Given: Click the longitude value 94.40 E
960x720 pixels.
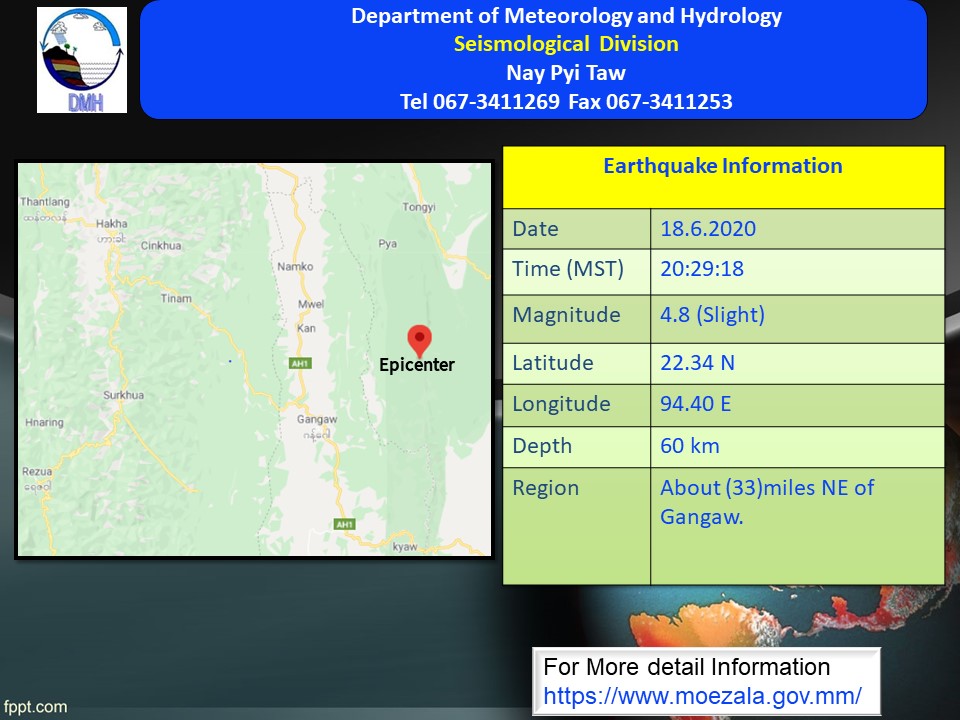Looking at the screenshot, I should [698, 404].
